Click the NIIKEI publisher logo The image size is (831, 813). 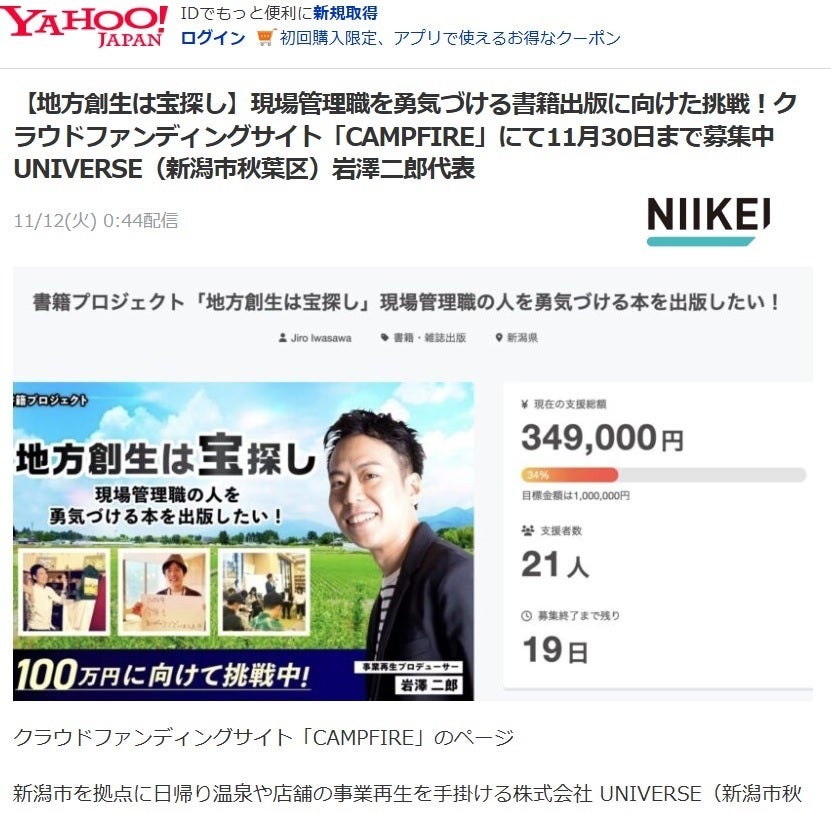[x=709, y=221]
